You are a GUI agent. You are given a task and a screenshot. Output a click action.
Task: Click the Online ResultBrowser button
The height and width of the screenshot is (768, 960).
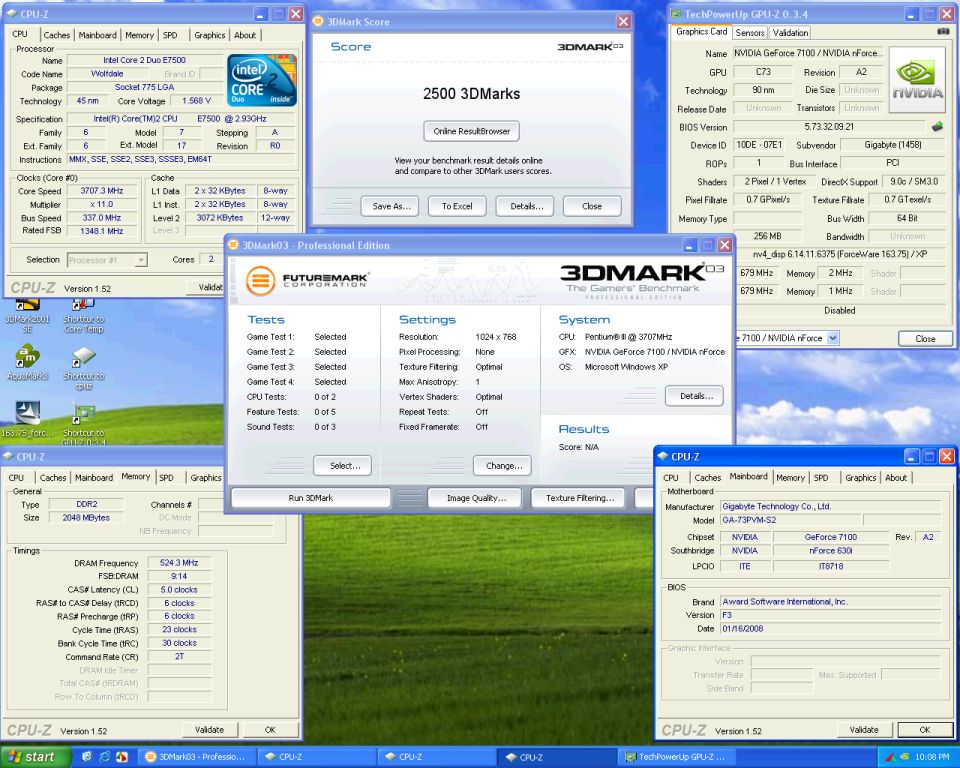click(x=471, y=131)
